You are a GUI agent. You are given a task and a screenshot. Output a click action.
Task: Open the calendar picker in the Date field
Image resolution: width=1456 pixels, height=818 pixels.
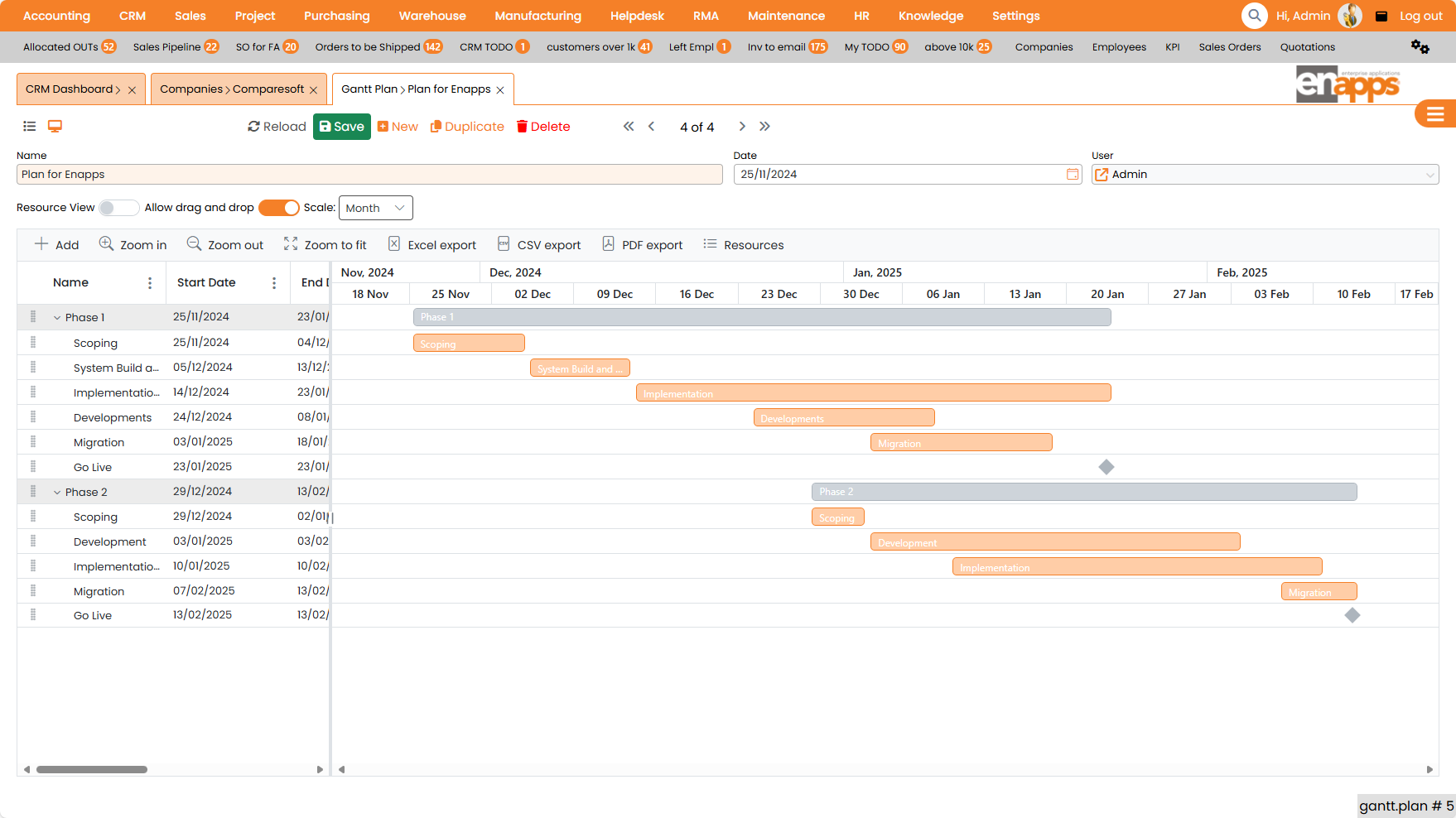(1072, 174)
